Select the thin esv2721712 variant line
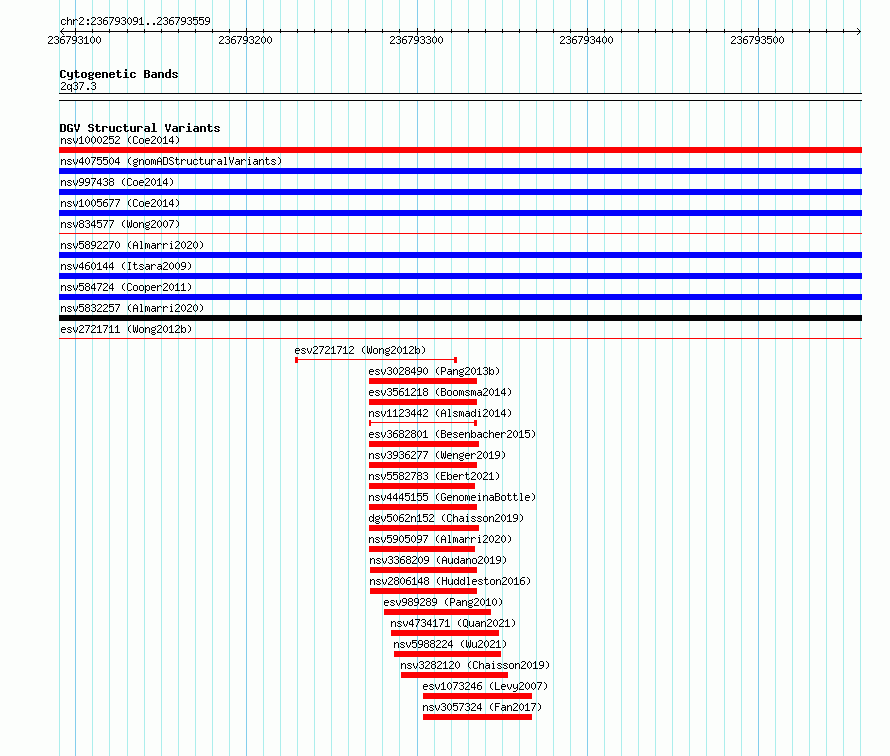 click(x=376, y=360)
